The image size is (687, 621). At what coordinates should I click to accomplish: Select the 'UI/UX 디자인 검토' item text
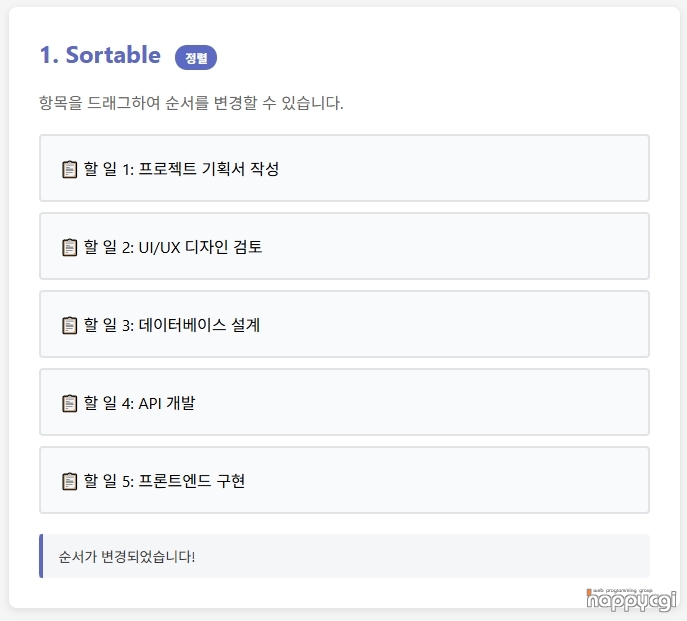(200, 247)
